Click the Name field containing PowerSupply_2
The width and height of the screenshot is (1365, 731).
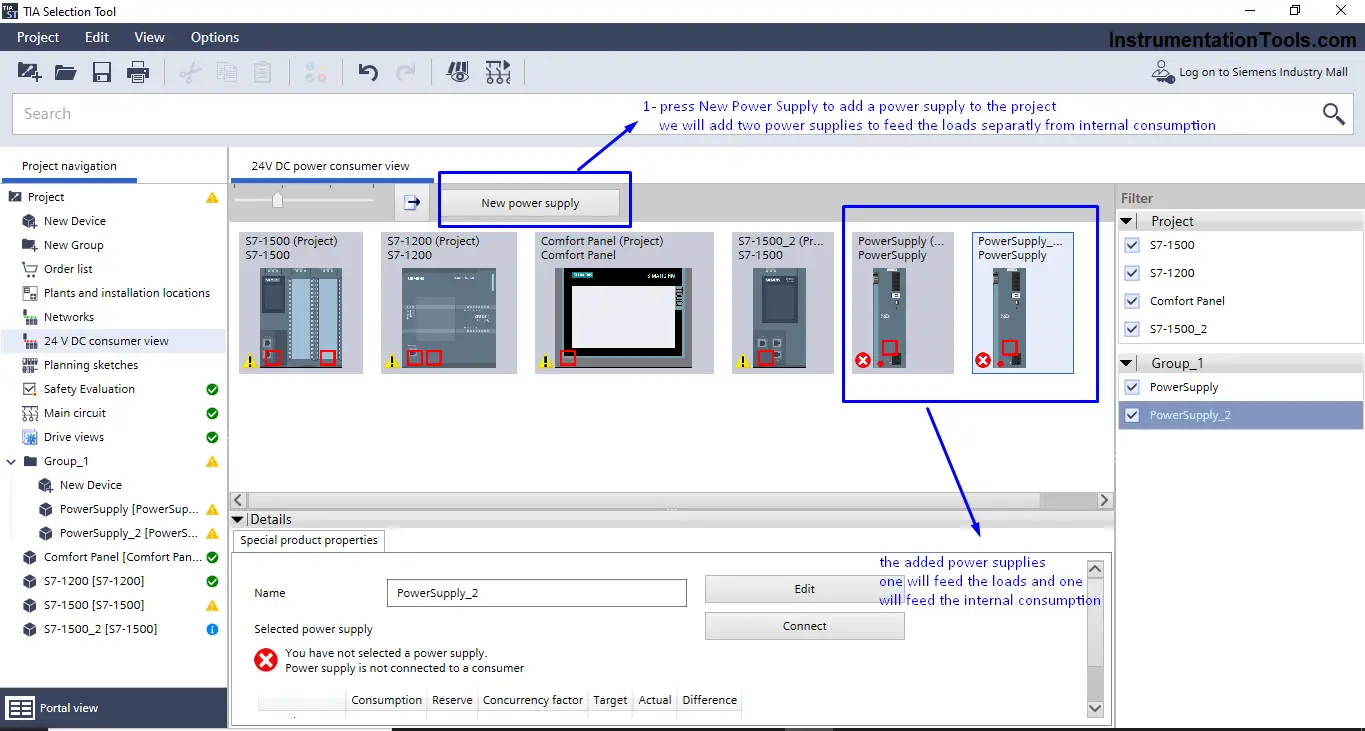[x=536, y=593]
